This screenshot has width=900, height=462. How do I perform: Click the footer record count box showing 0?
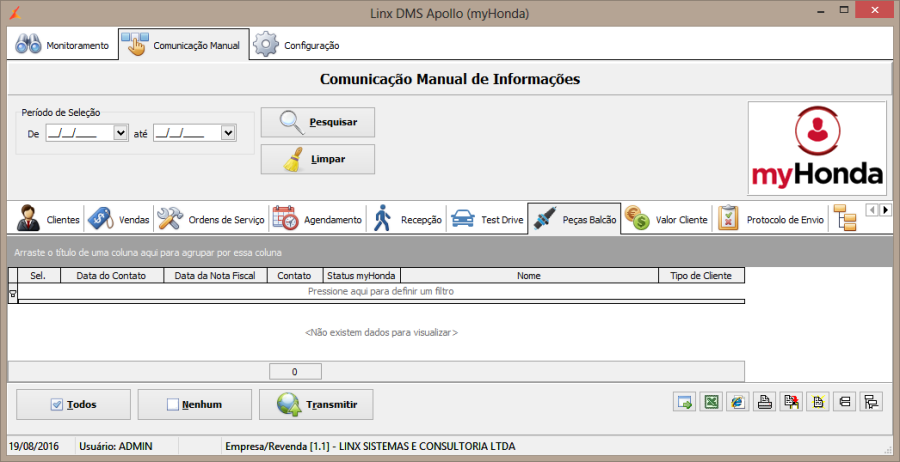click(x=295, y=371)
